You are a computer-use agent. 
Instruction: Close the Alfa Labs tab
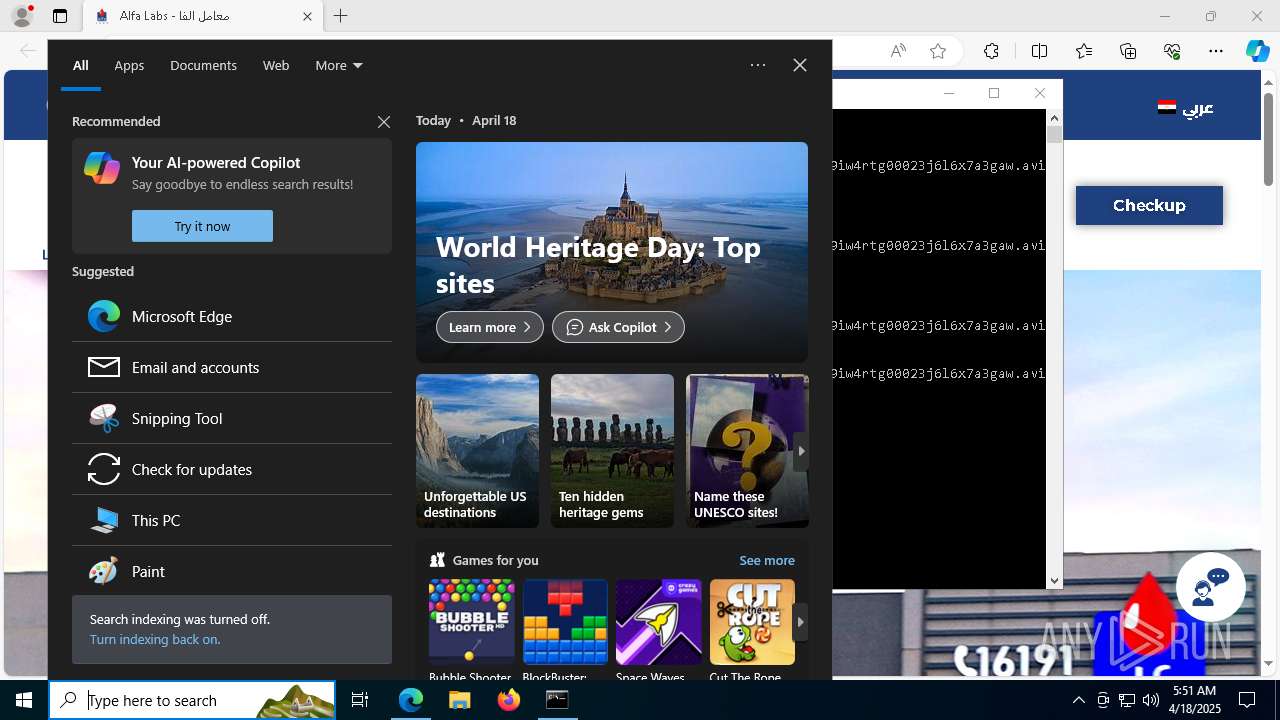(x=307, y=16)
